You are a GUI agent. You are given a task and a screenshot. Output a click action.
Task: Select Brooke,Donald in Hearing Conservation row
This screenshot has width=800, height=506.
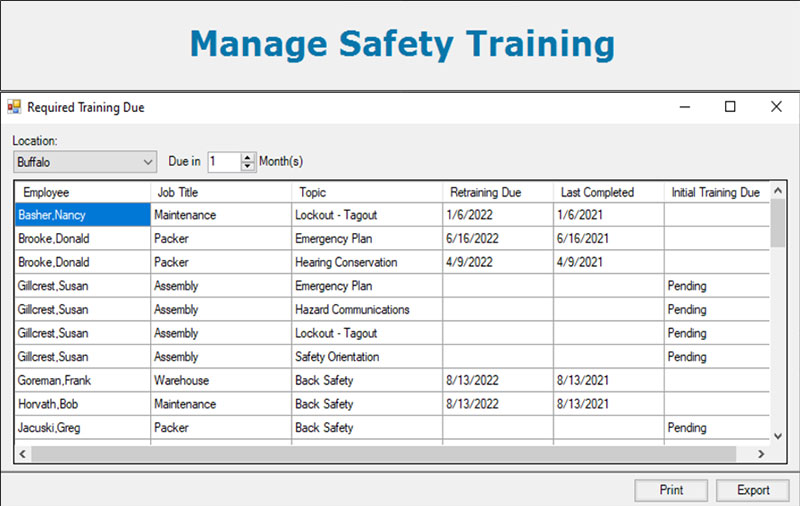(83, 262)
